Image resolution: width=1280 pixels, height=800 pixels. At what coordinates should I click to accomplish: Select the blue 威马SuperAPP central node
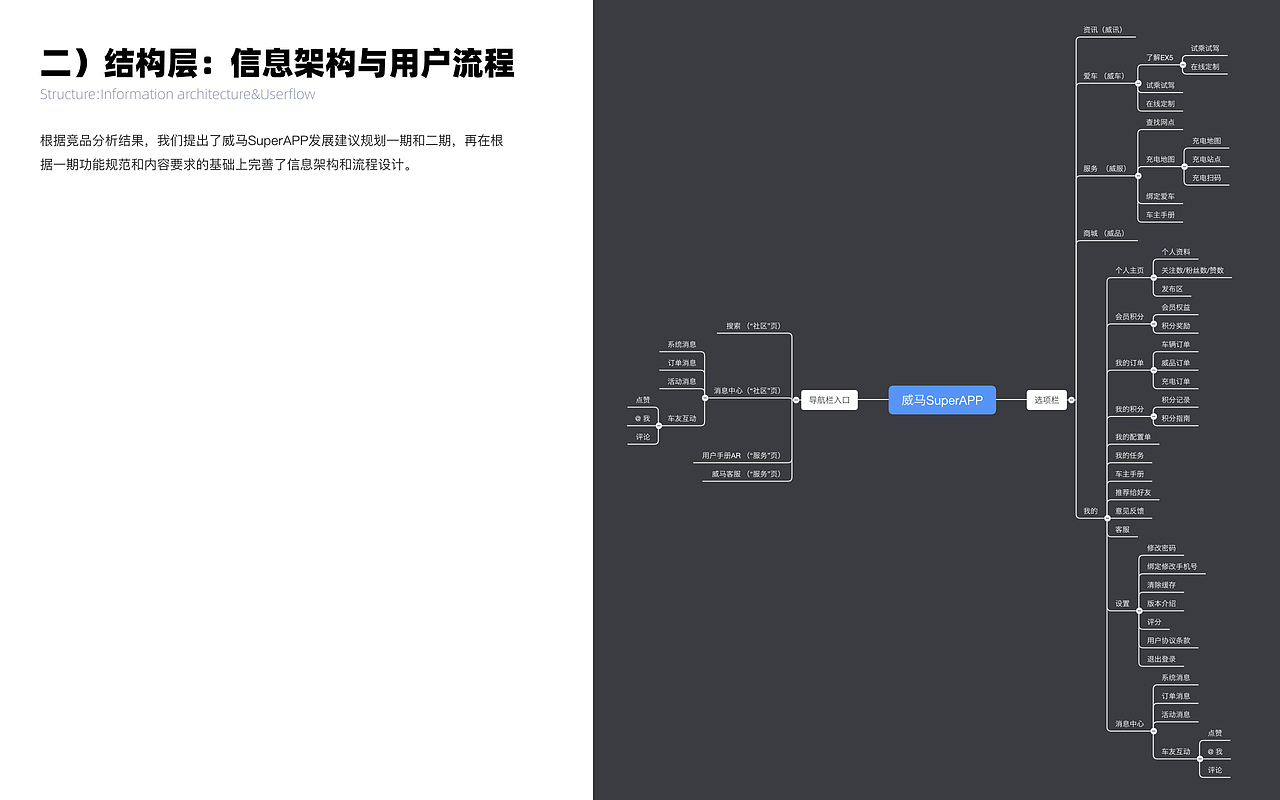tap(941, 399)
